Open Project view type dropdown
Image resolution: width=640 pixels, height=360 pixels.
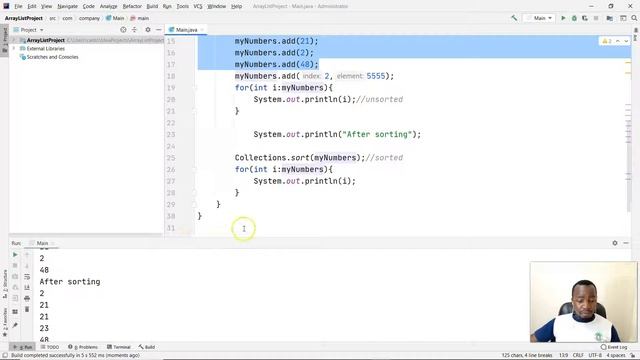pos(29,30)
